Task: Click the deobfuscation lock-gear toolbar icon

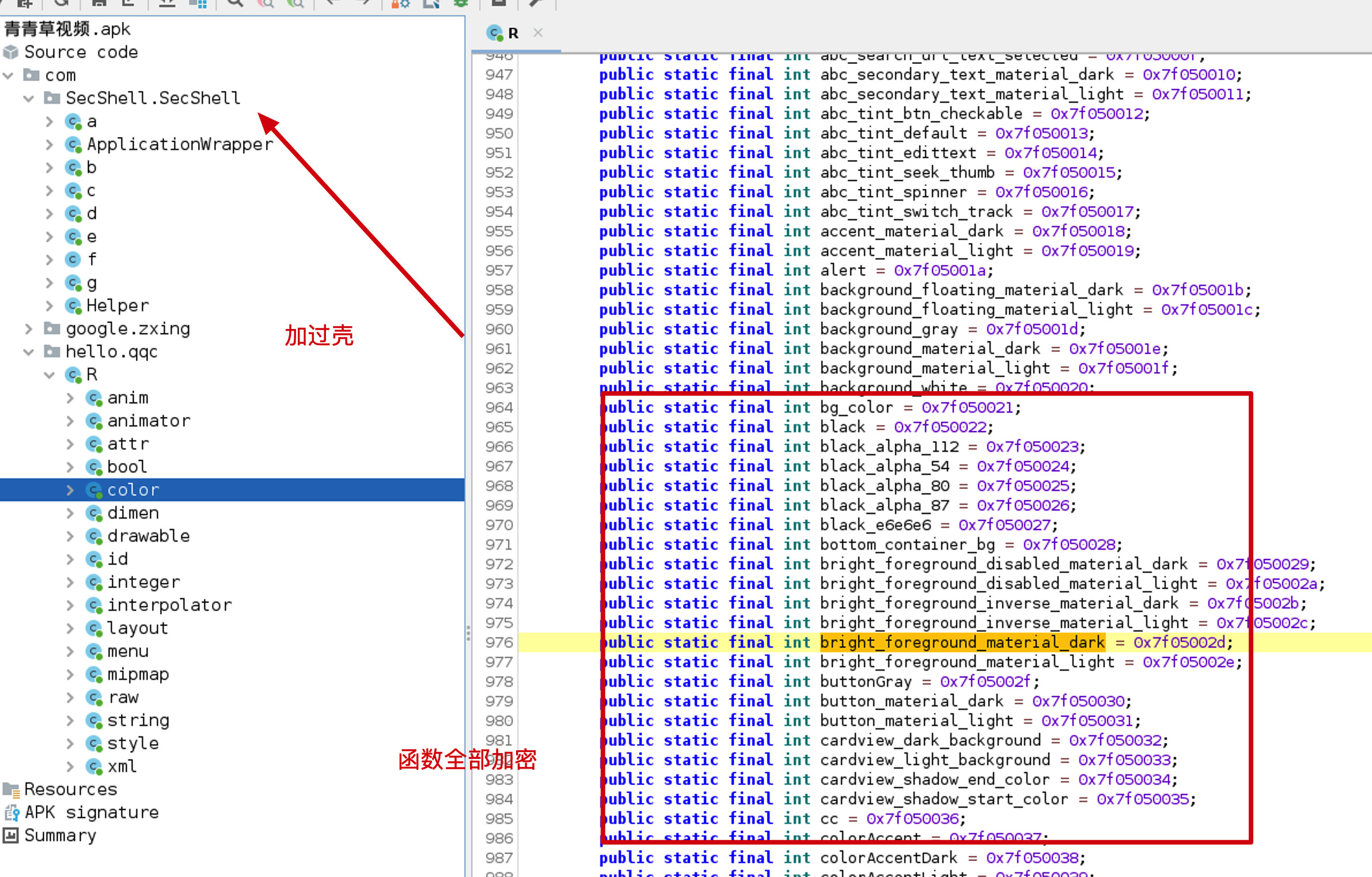Action: click(400, 3)
